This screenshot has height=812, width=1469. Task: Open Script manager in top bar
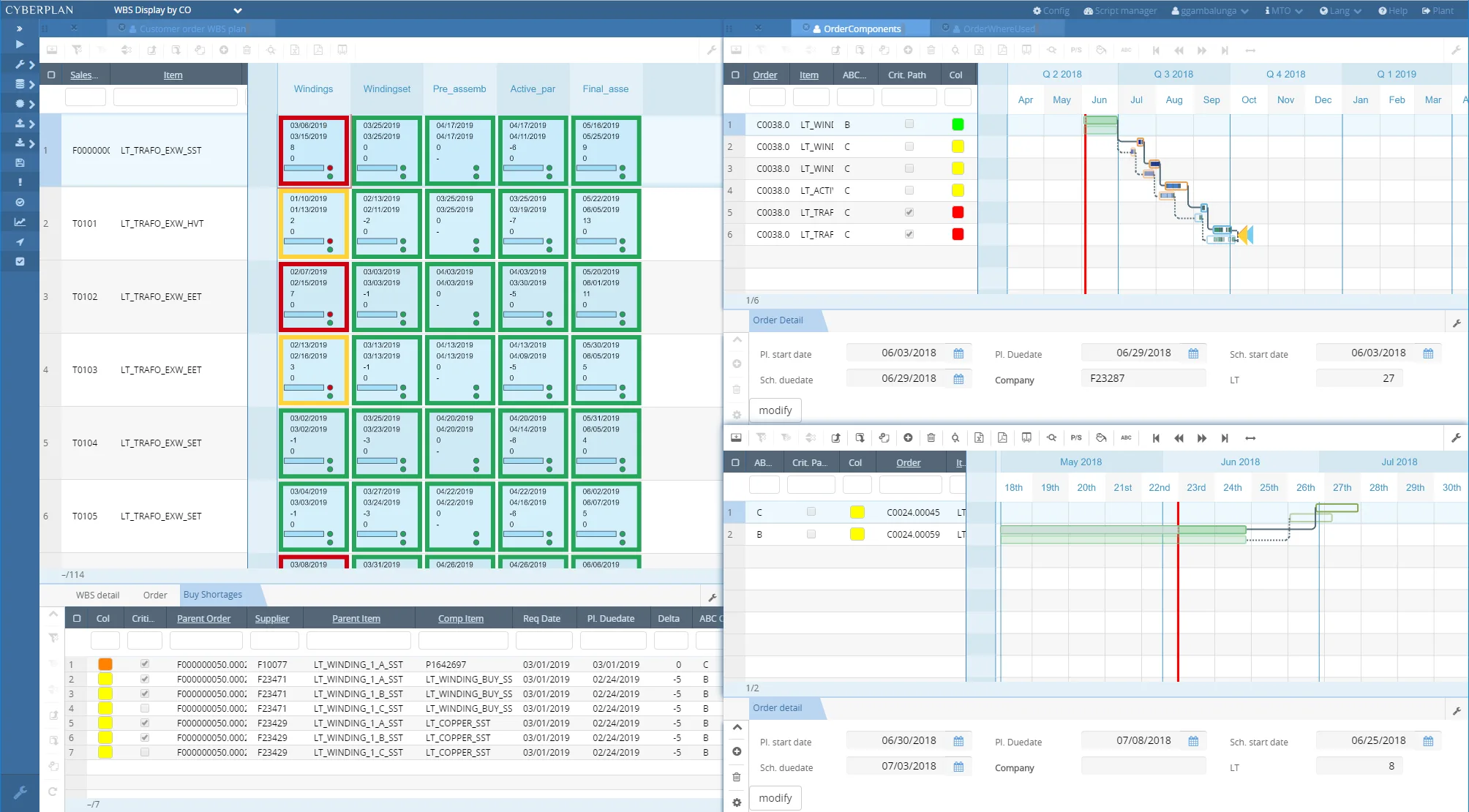[x=1120, y=10]
